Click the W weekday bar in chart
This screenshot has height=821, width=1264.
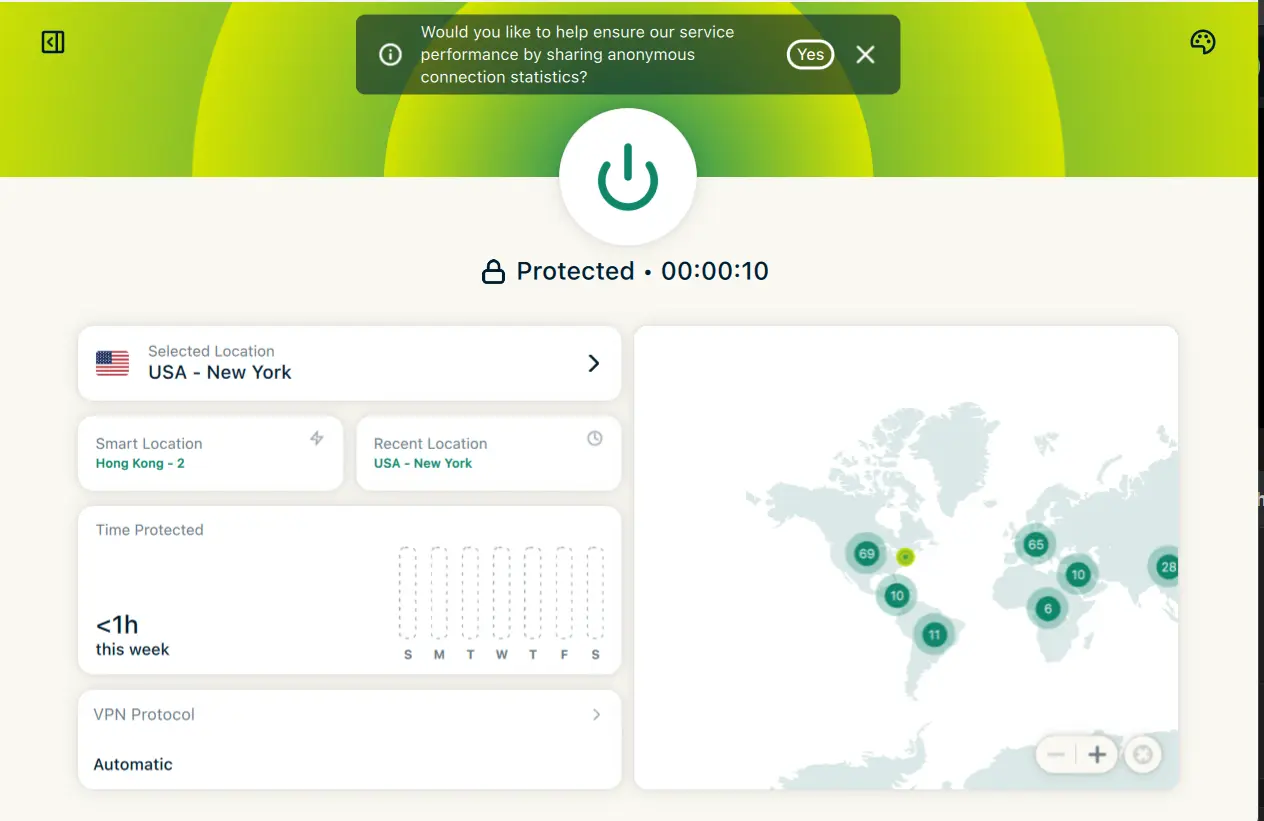pos(501,593)
